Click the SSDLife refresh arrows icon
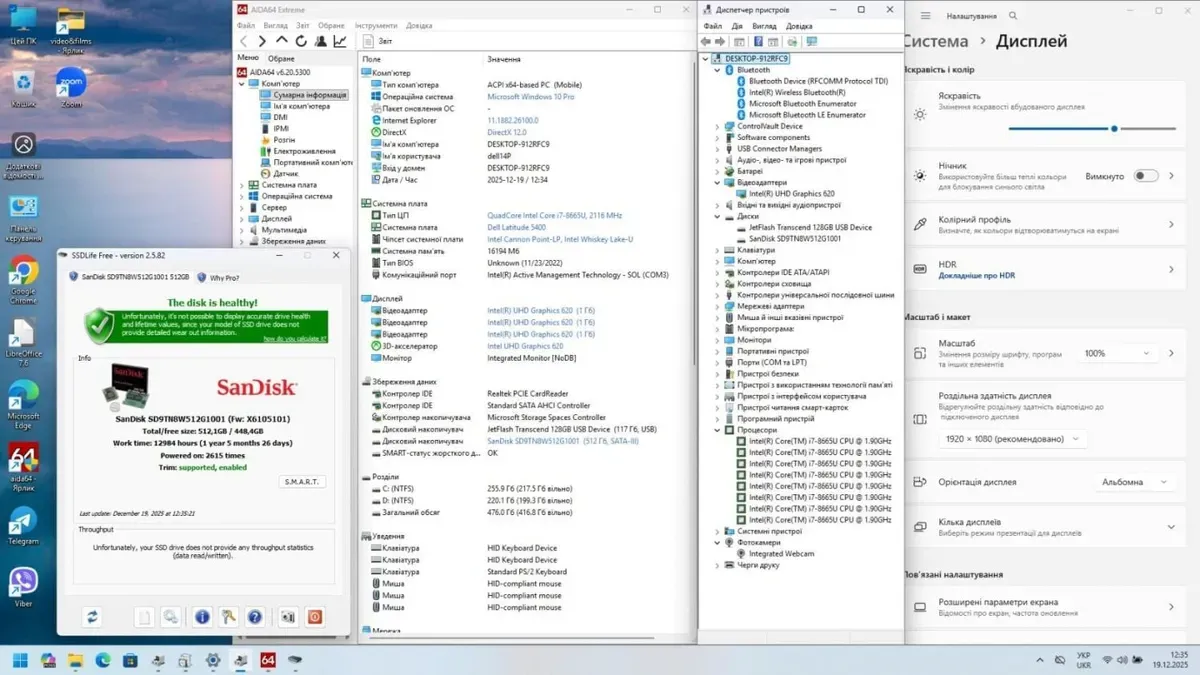1200x675 pixels. click(92, 617)
